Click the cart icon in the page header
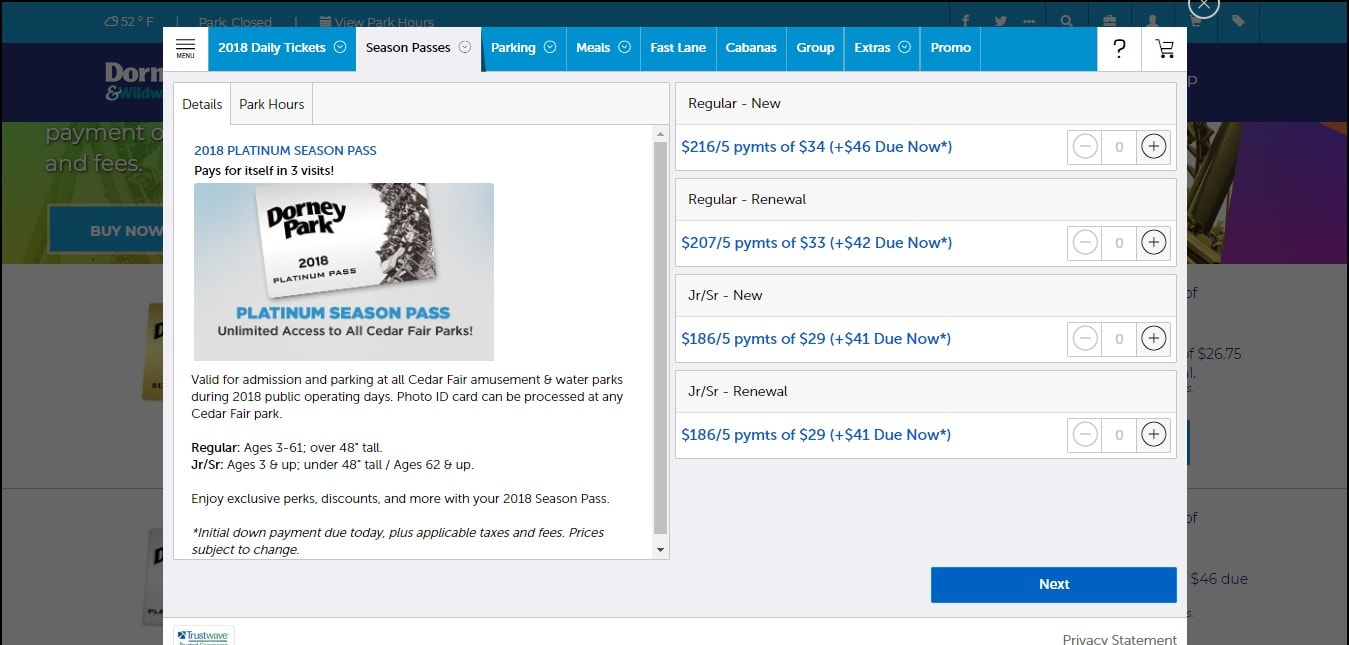This screenshot has height=645, width=1349. 1196,21
